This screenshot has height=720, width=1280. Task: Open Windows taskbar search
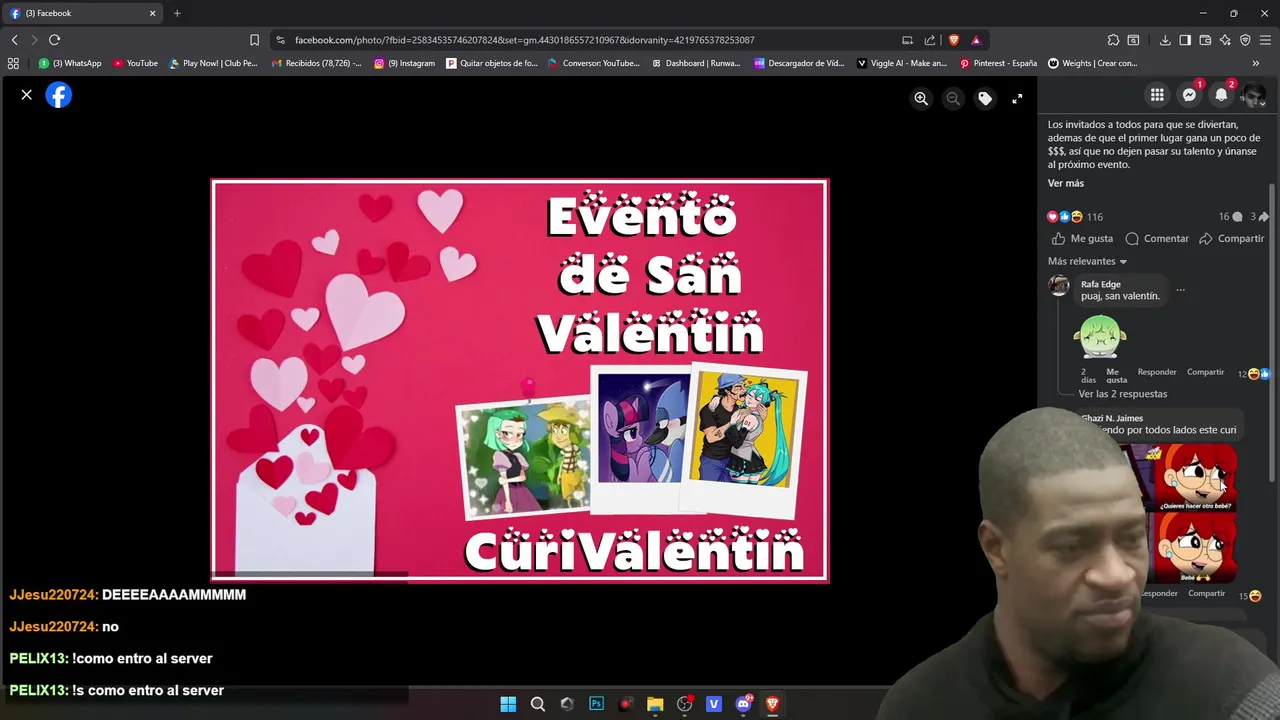[538, 704]
